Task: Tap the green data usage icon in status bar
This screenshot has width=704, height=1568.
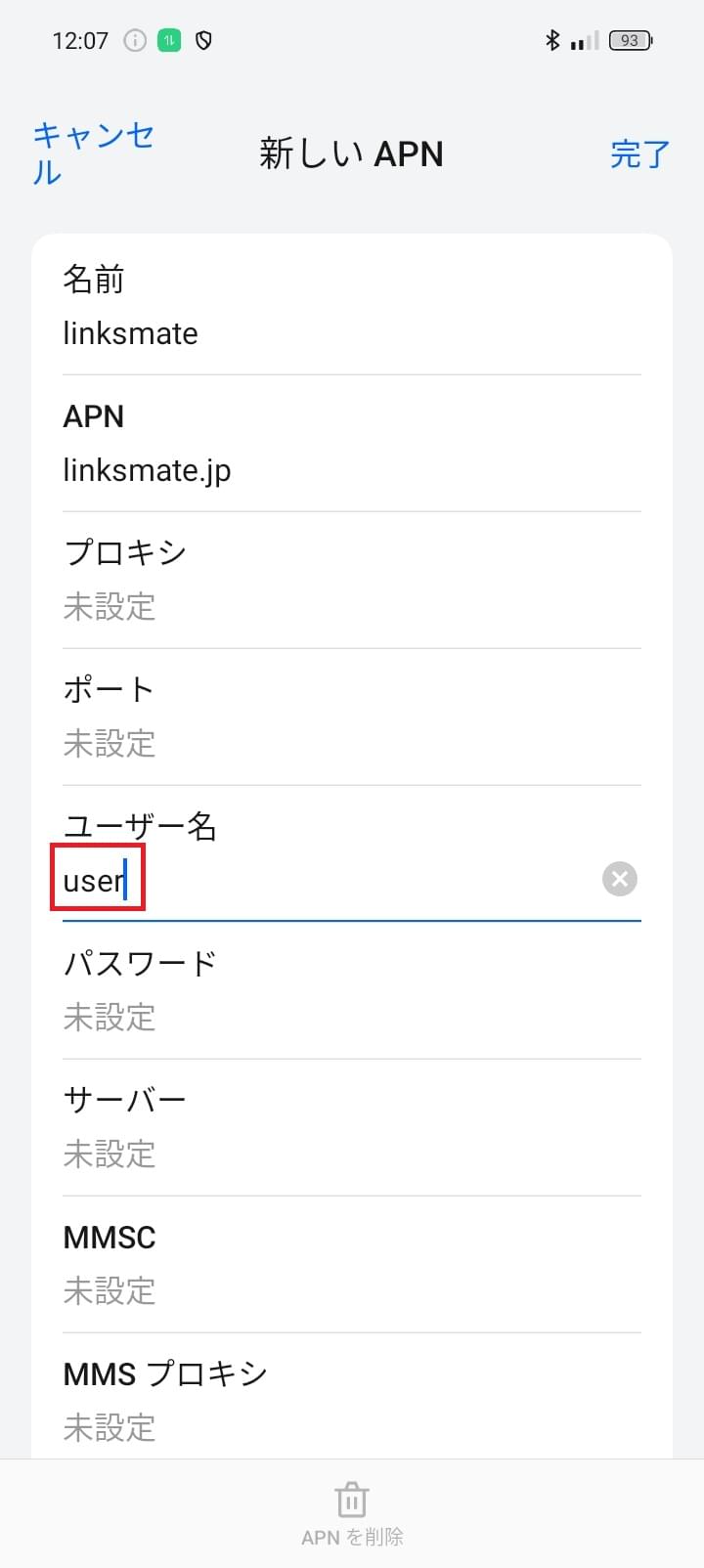Action: click(166, 40)
